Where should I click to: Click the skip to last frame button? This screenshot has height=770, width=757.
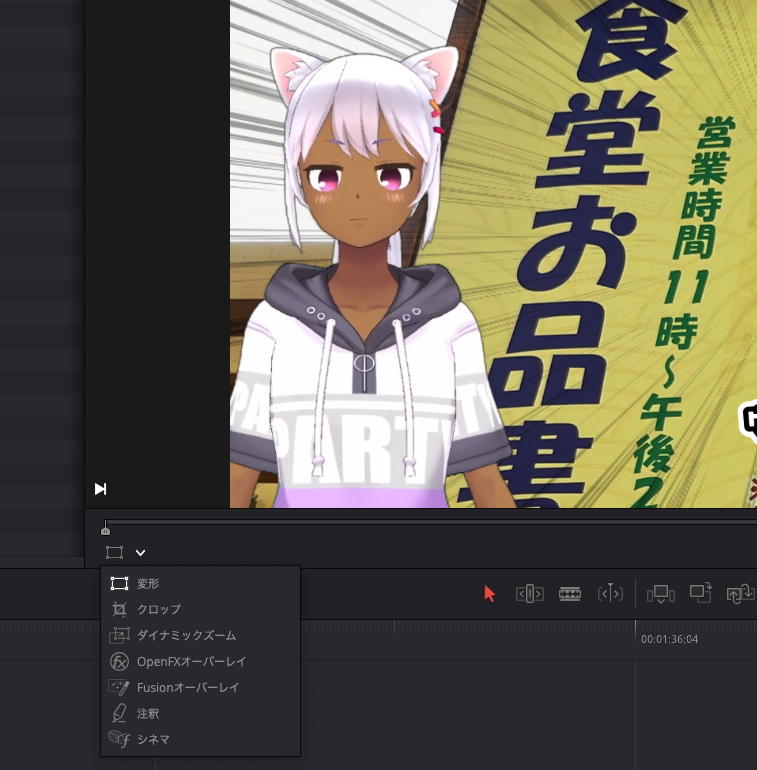(x=100, y=489)
